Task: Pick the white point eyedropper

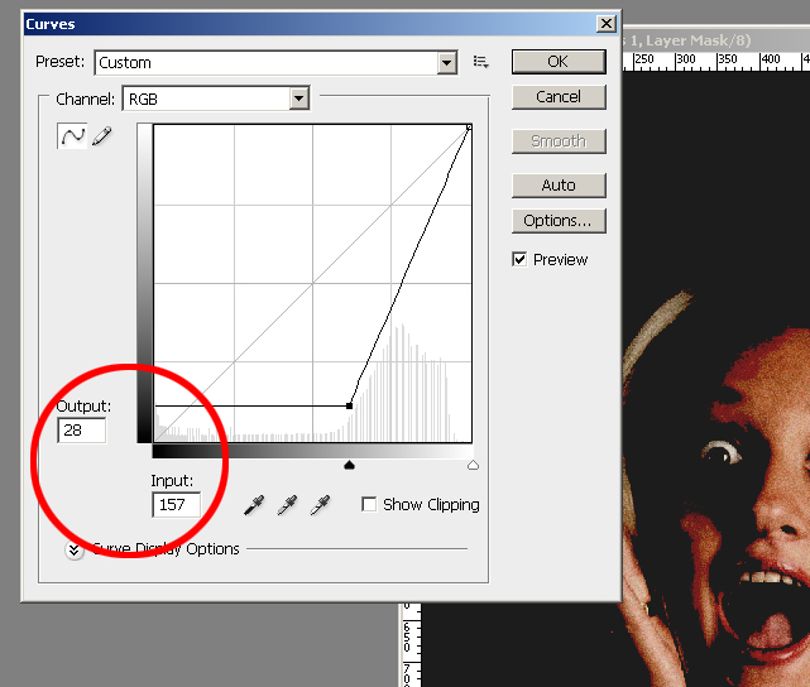Action: 320,505
